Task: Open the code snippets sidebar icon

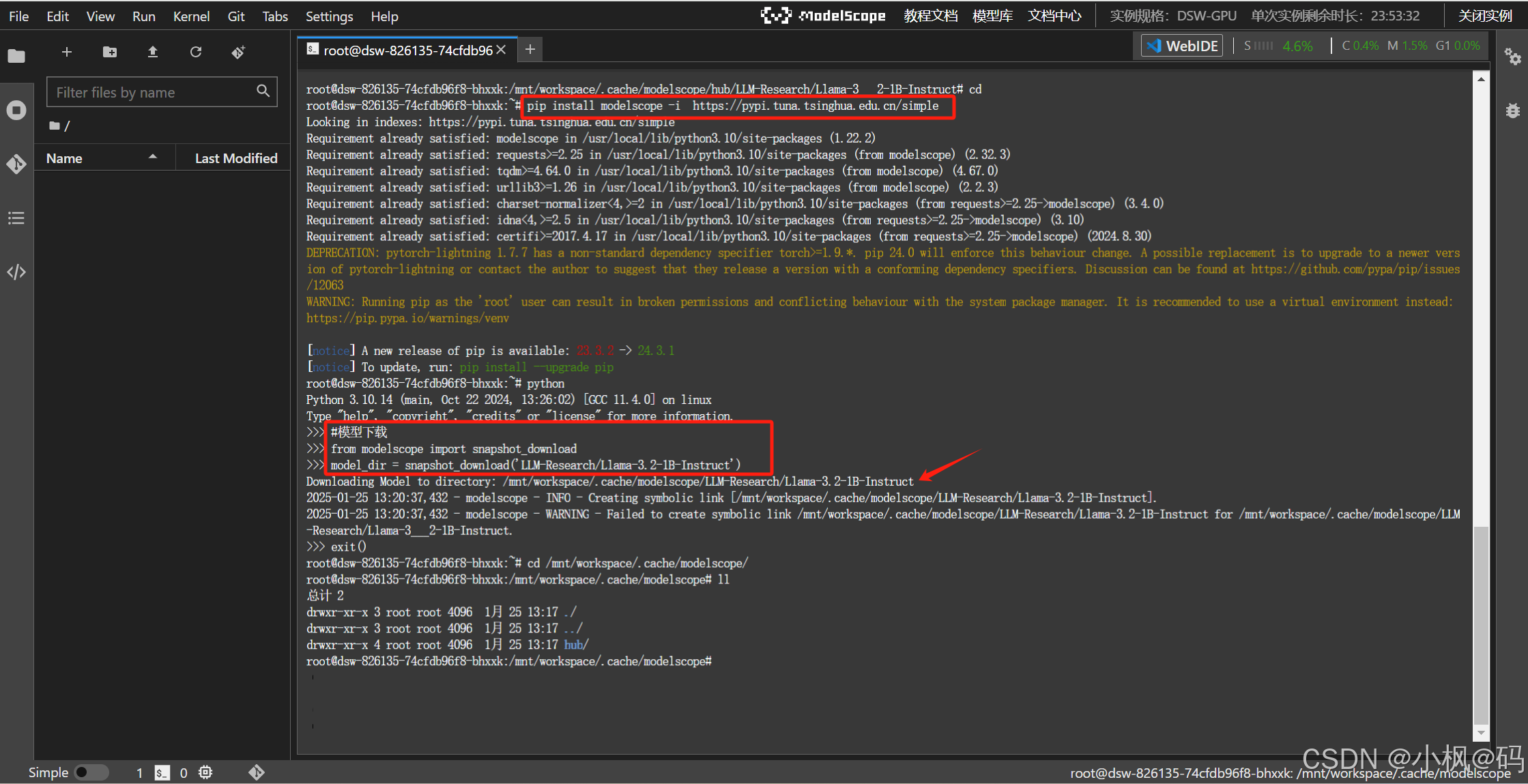Action: pos(16,272)
